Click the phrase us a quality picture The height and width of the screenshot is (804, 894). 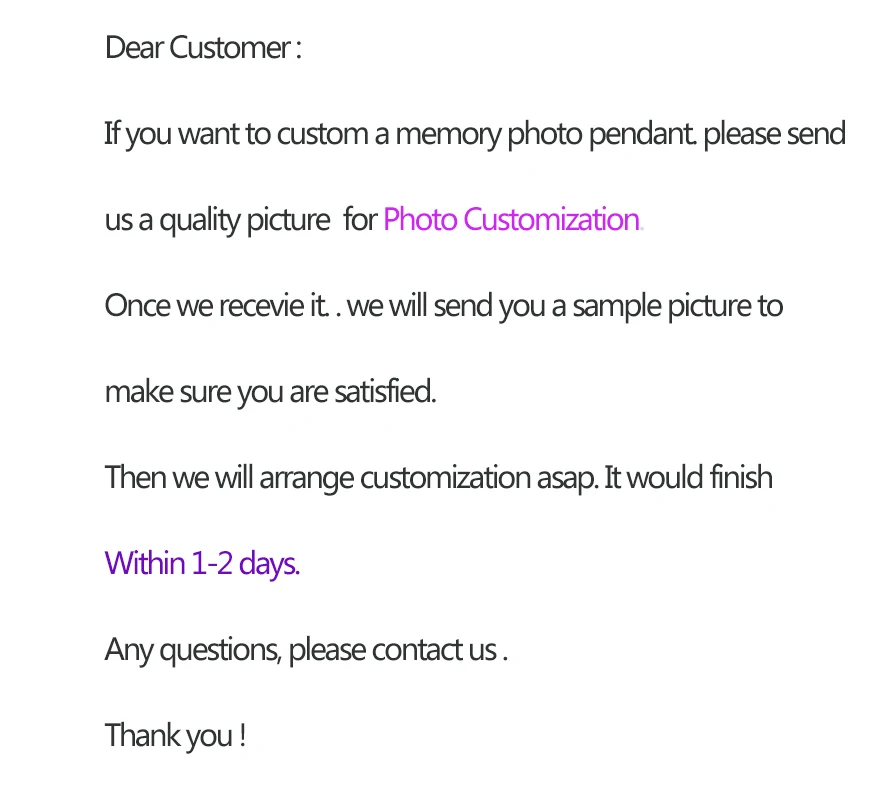217,221
